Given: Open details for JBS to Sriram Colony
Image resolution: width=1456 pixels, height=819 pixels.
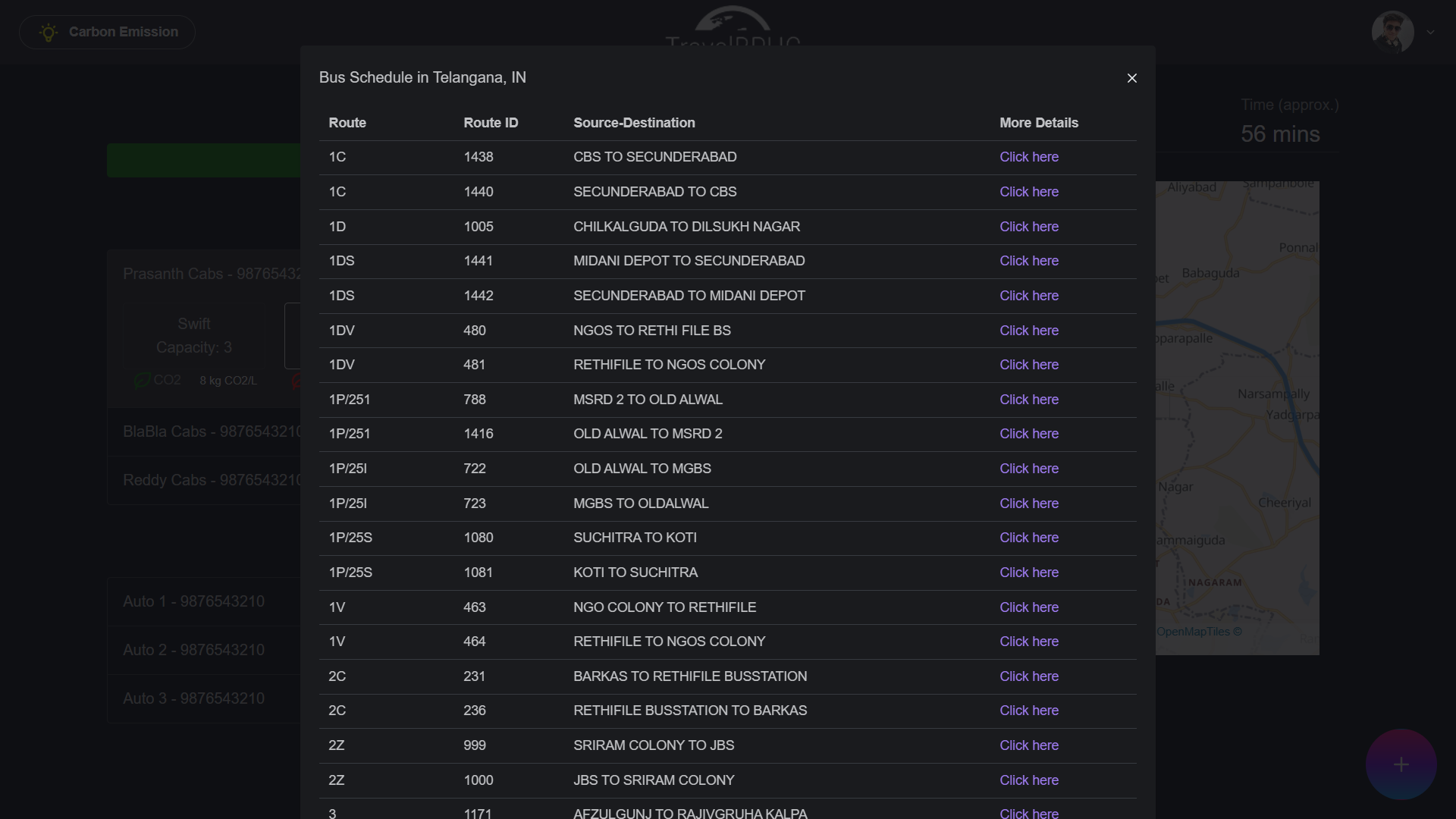Looking at the screenshot, I should [1028, 780].
